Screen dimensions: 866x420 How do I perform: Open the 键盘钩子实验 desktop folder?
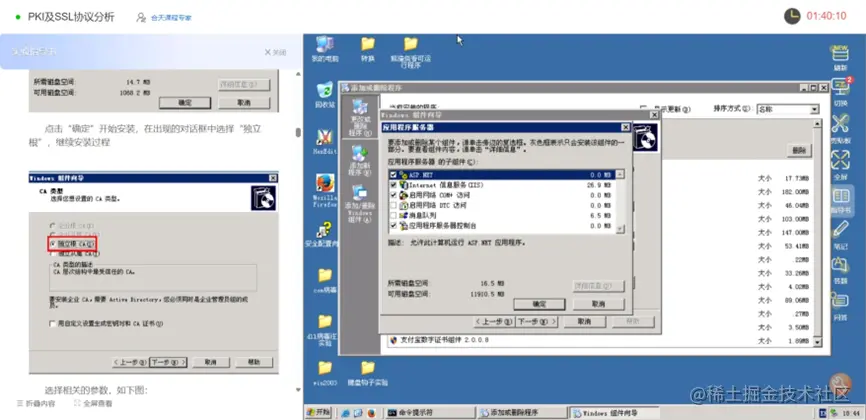point(367,372)
